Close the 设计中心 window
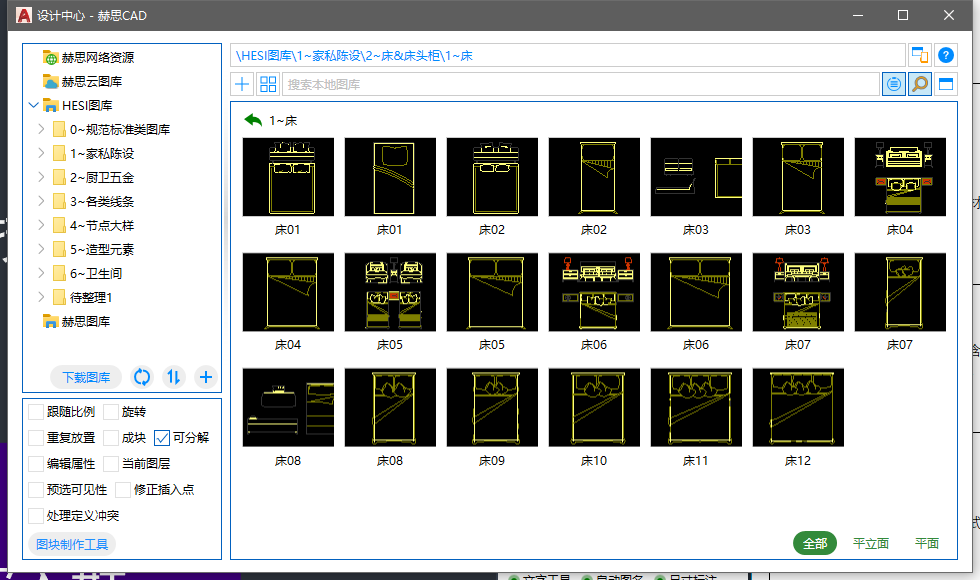This screenshot has width=980, height=580. click(x=949, y=15)
